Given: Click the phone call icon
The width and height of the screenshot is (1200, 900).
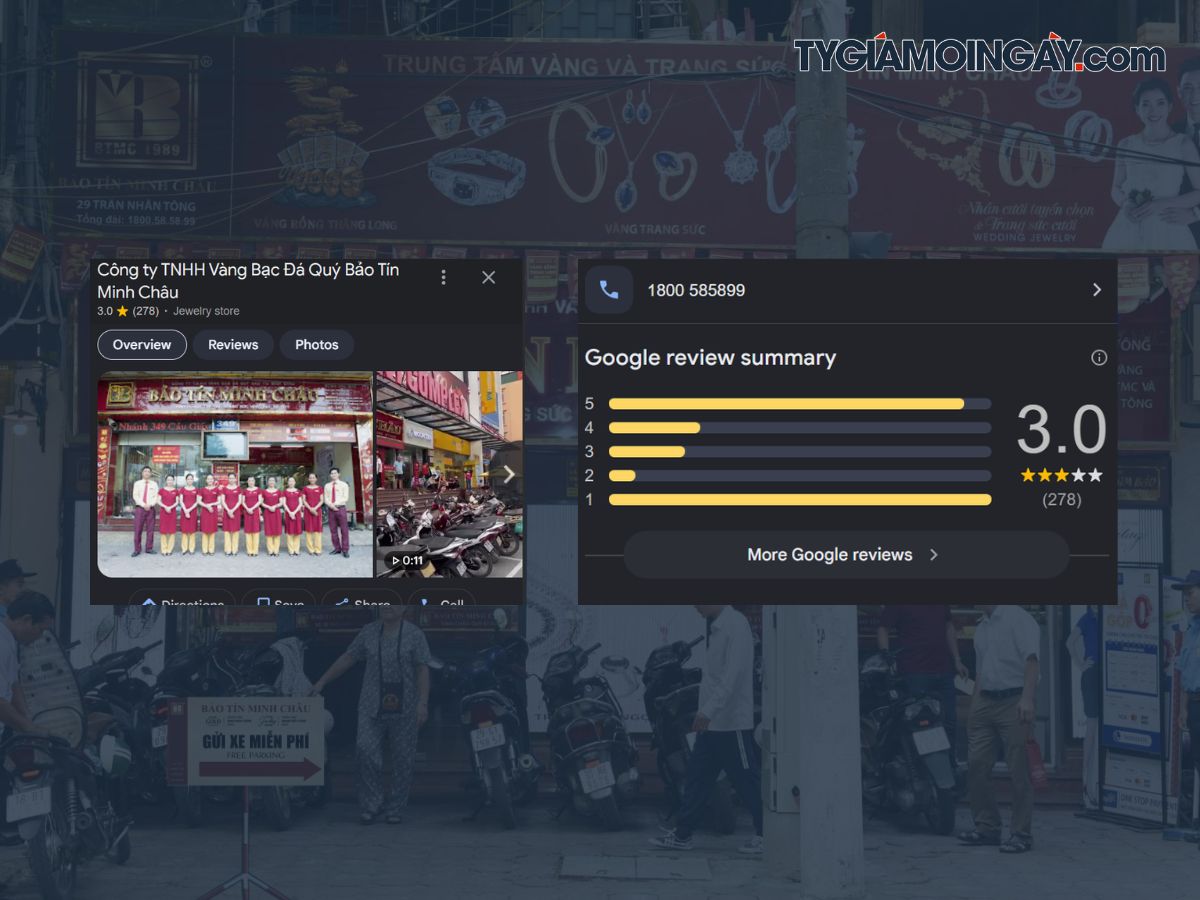Looking at the screenshot, I should point(609,290).
